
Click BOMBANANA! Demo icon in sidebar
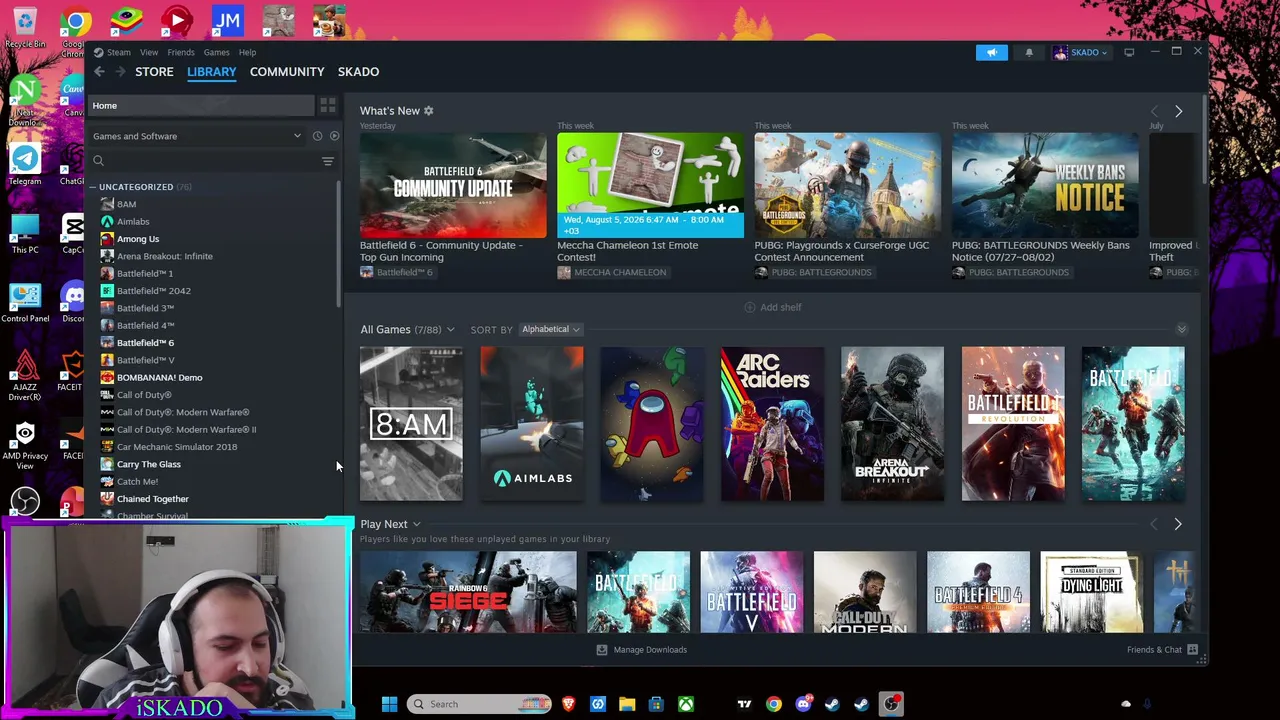pyautogui.click(x=107, y=377)
